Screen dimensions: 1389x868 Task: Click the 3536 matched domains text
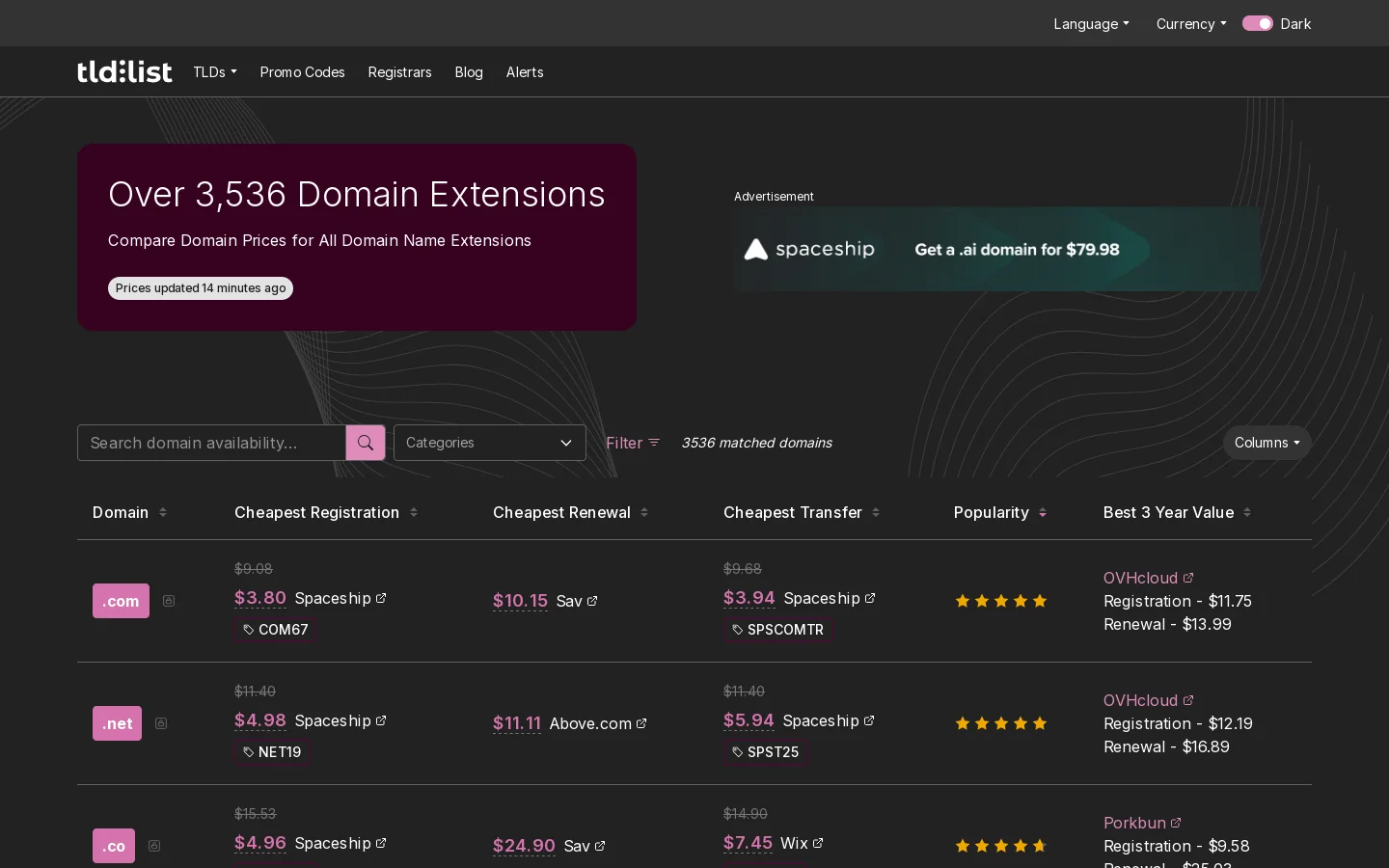pyautogui.click(x=756, y=443)
